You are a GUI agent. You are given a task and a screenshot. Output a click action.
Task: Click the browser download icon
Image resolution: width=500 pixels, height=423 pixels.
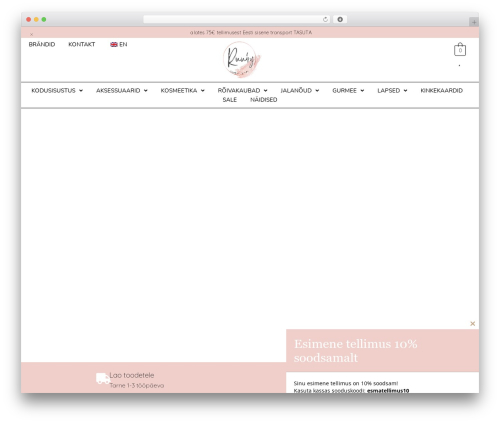pos(340,19)
